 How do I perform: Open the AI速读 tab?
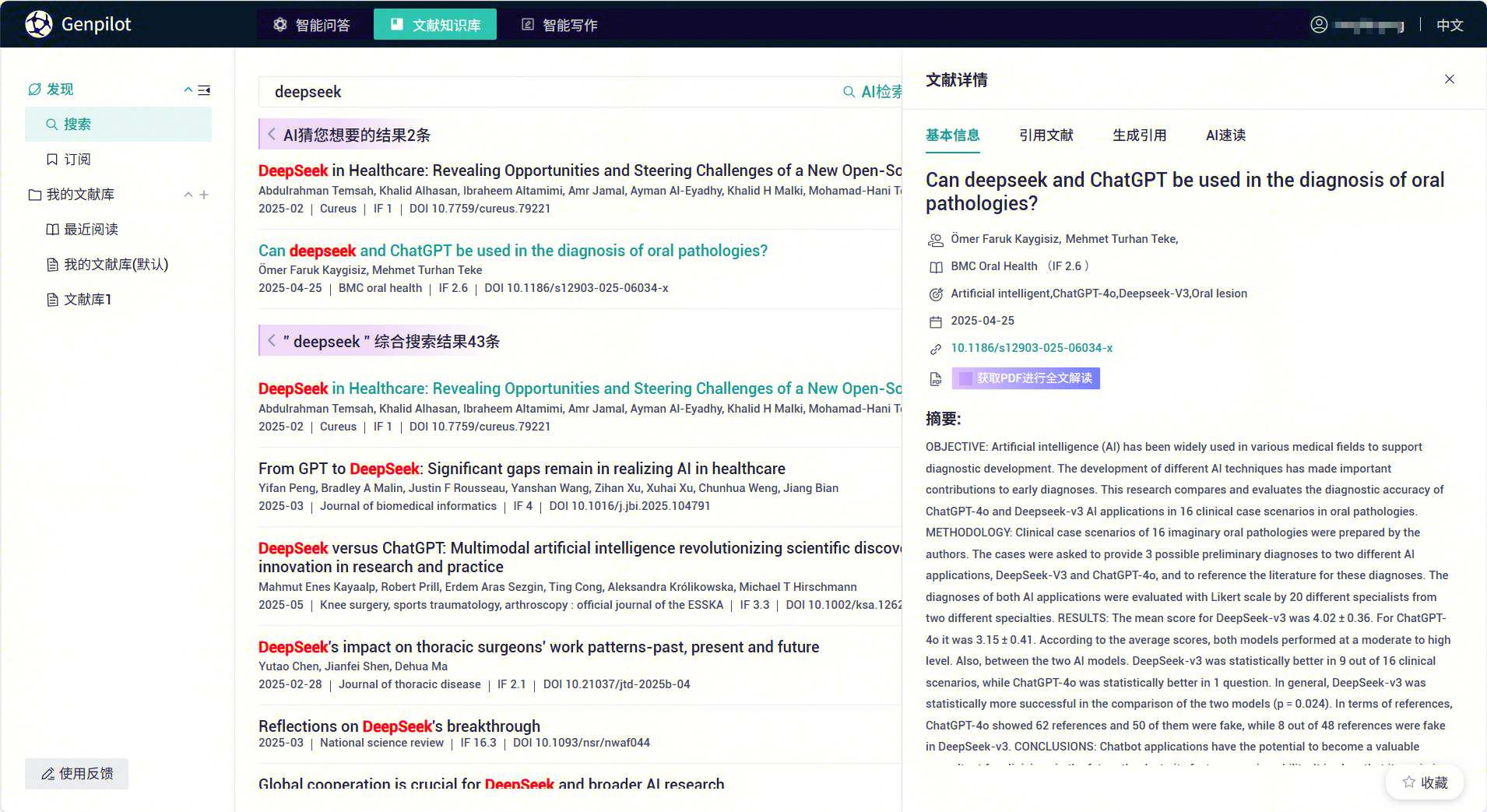pyautogui.click(x=1226, y=135)
